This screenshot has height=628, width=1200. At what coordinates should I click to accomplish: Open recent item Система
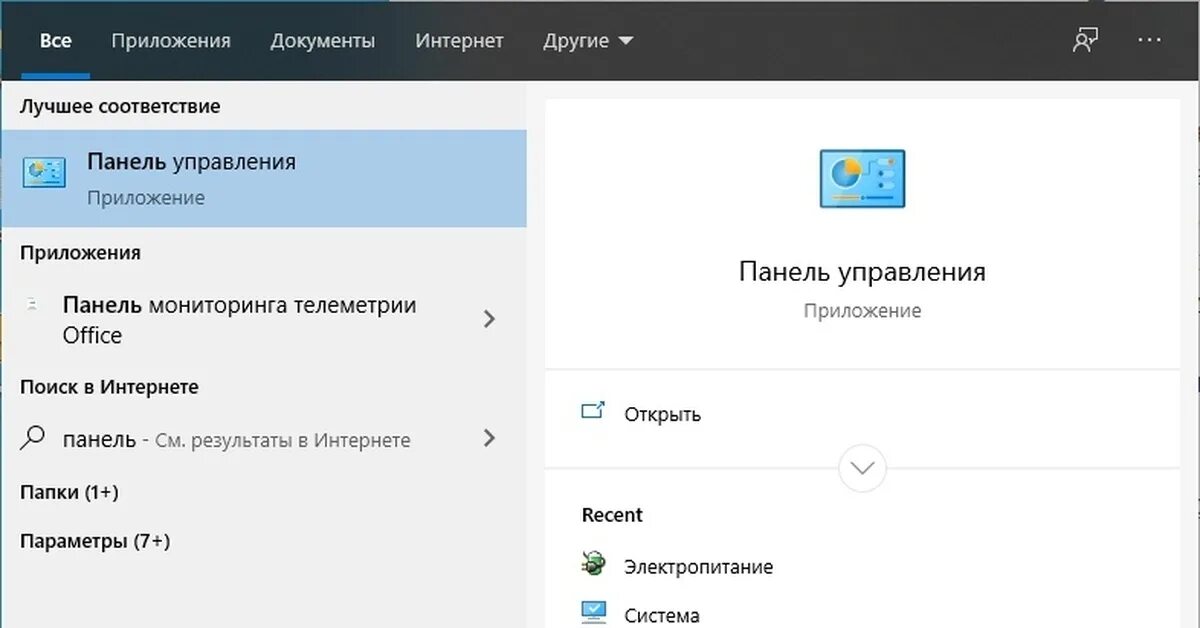coord(662,616)
